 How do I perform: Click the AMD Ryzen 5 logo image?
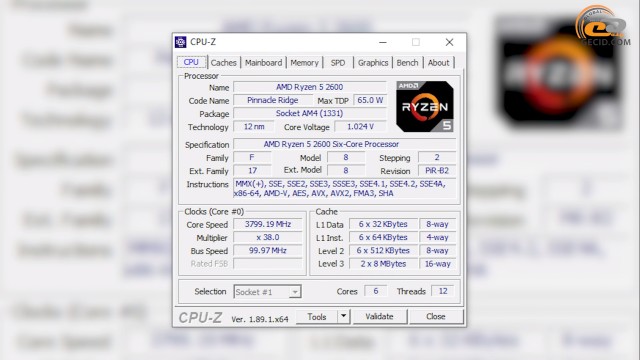(424, 107)
